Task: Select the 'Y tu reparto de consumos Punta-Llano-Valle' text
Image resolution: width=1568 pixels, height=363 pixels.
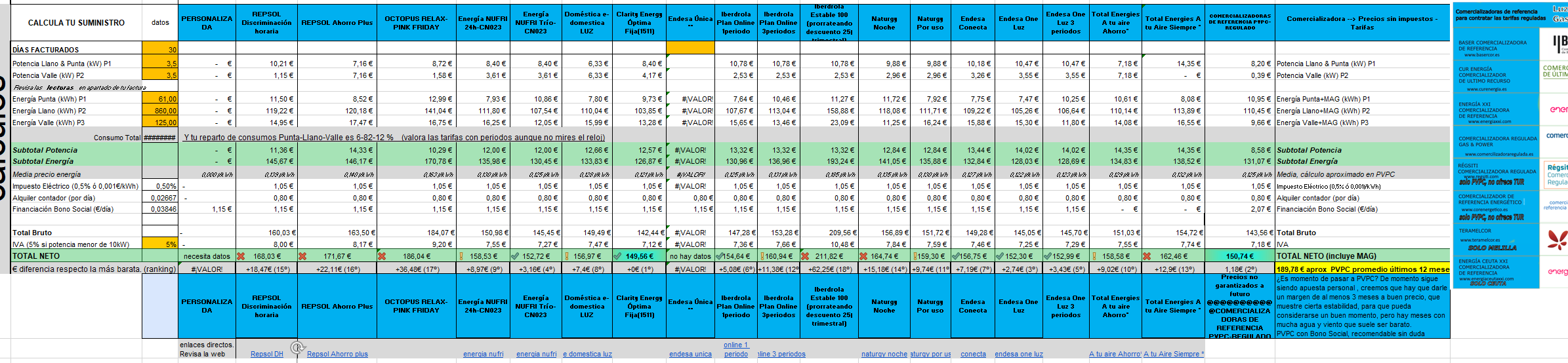Action: point(394,138)
